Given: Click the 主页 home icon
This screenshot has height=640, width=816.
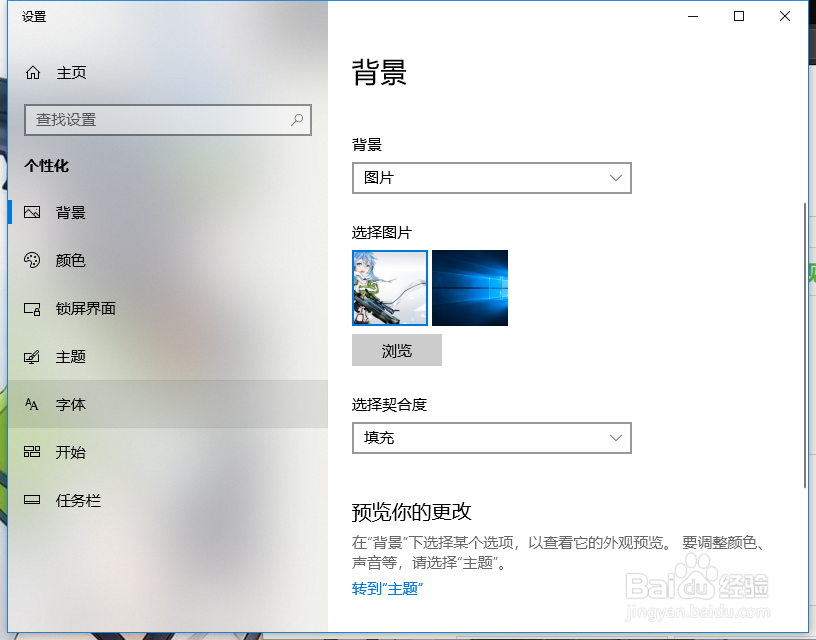Looking at the screenshot, I should coord(34,72).
